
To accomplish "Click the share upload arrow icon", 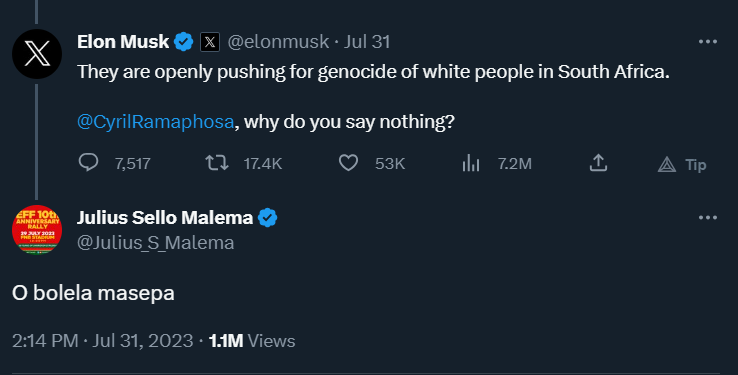I will [598, 163].
